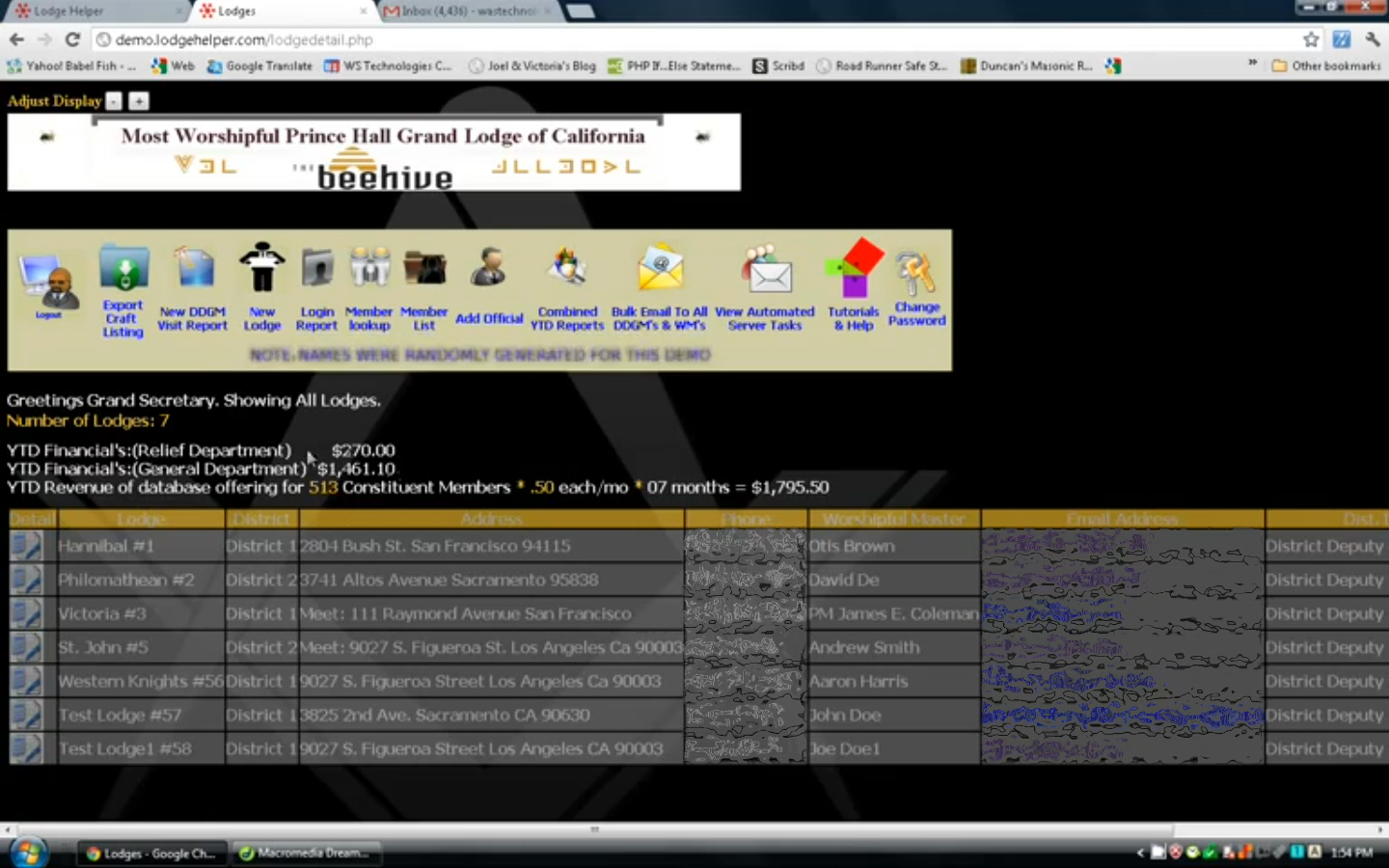Open the Member List icon

point(424,269)
